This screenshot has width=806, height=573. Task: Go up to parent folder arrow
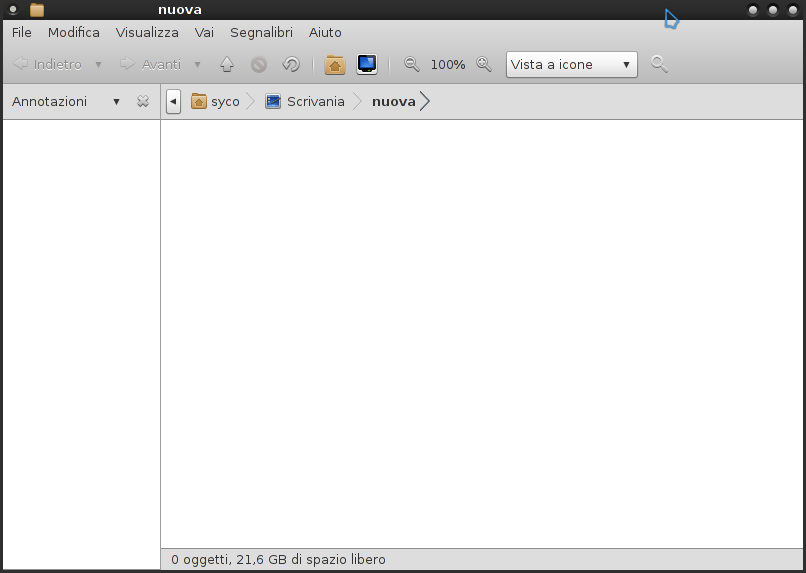[227, 64]
